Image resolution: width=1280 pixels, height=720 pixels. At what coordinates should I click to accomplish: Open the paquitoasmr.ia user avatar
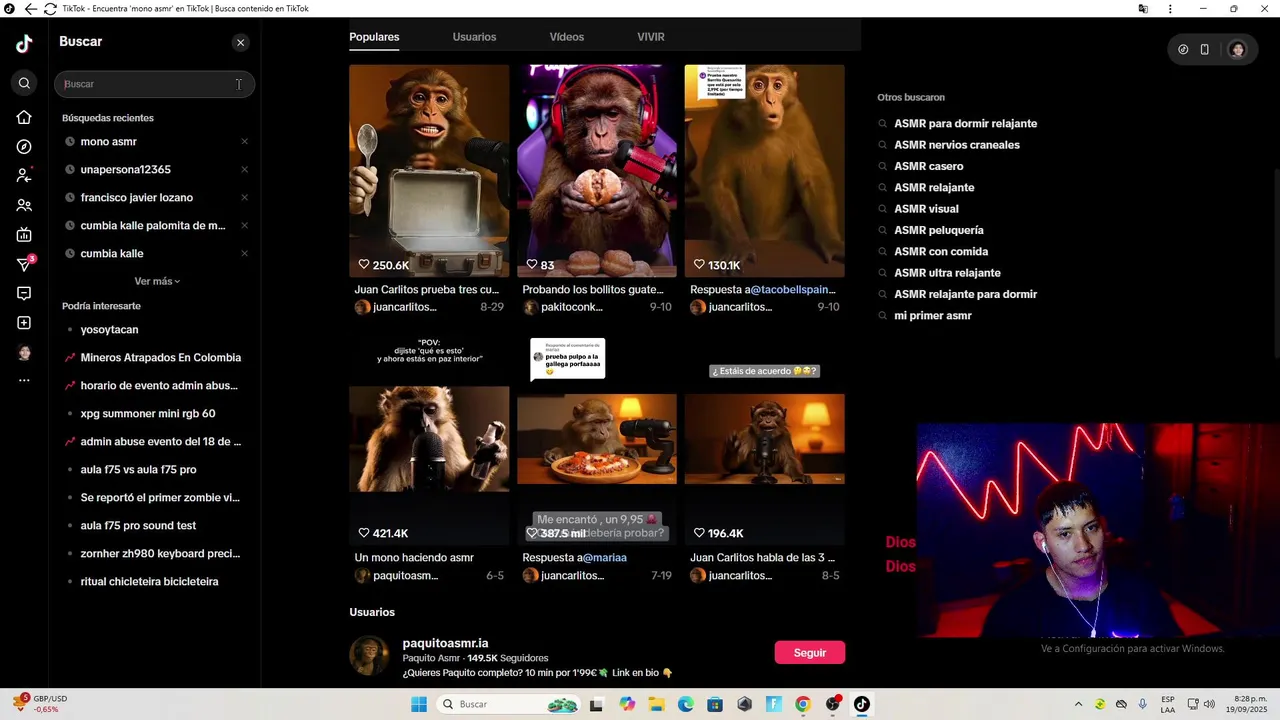click(x=369, y=656)
